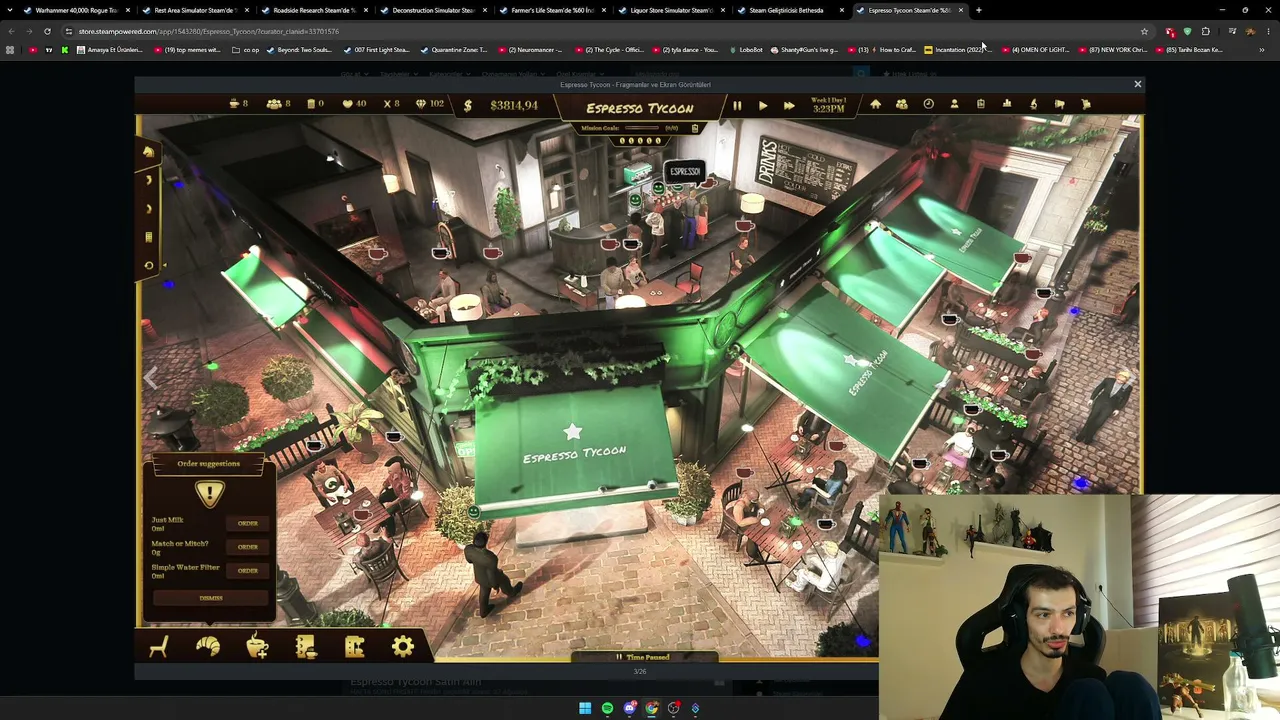Open the rightmost game toolbar panel after the flag
Image resolution: width=1280 pixels, height=720 pixels.
coord(1086,104)
